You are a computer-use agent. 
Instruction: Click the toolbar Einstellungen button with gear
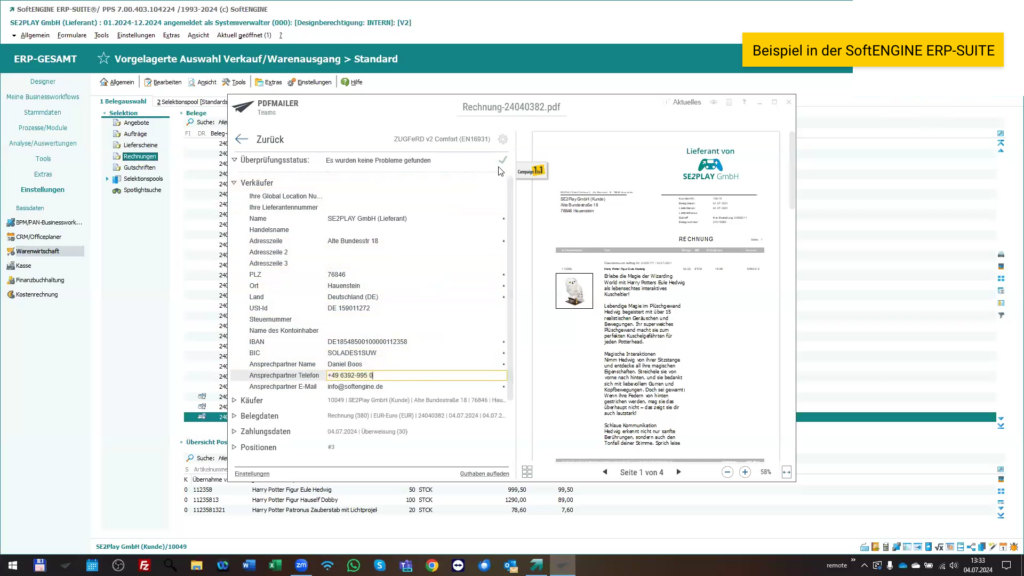click(310, 82)
